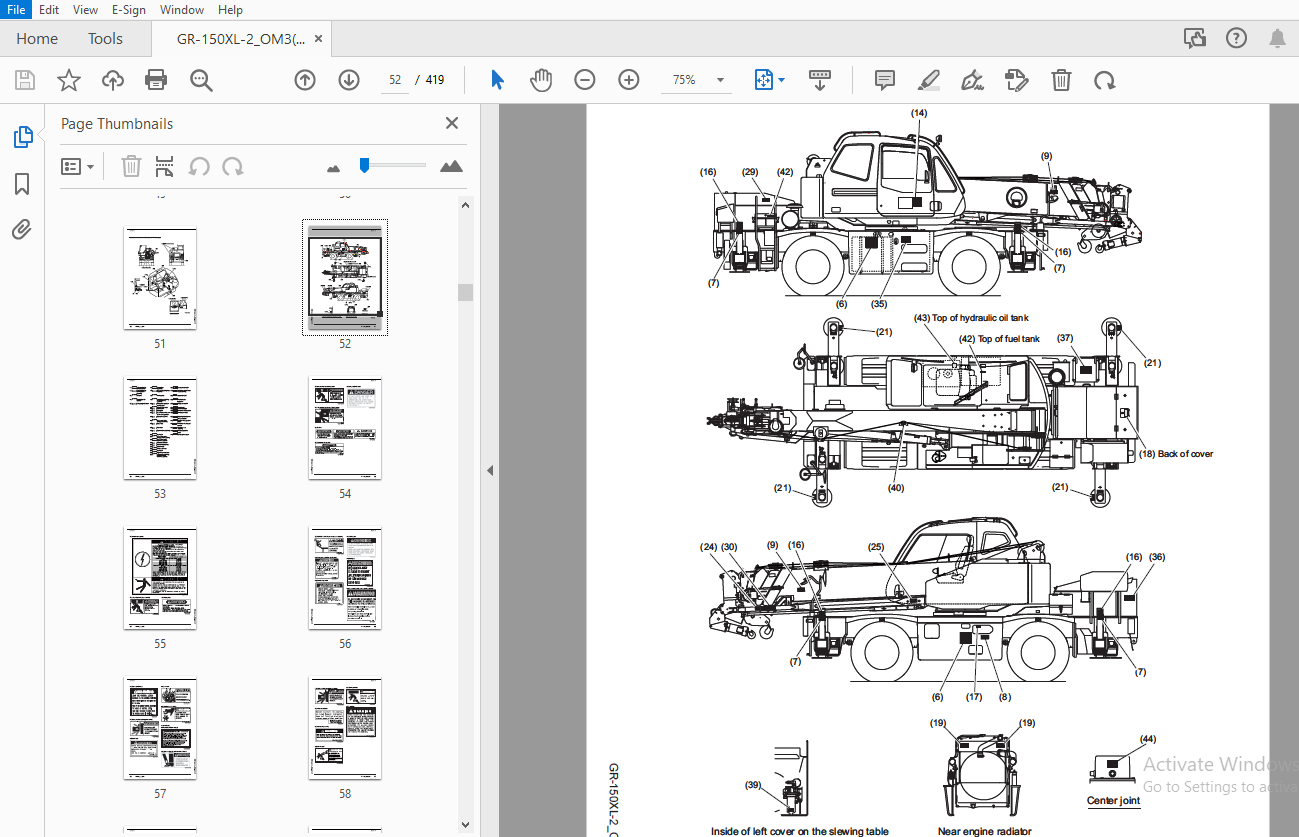
Task: Print the document
Action: [x=156, y=81]
